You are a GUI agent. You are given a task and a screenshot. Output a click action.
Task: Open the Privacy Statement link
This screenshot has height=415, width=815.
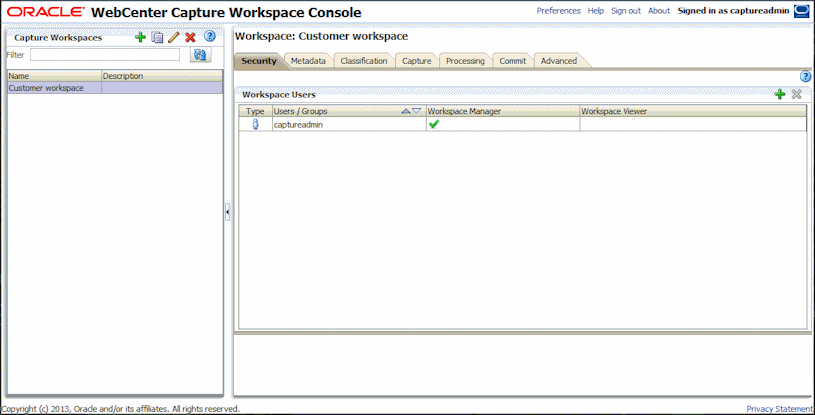tap(780, 409)
